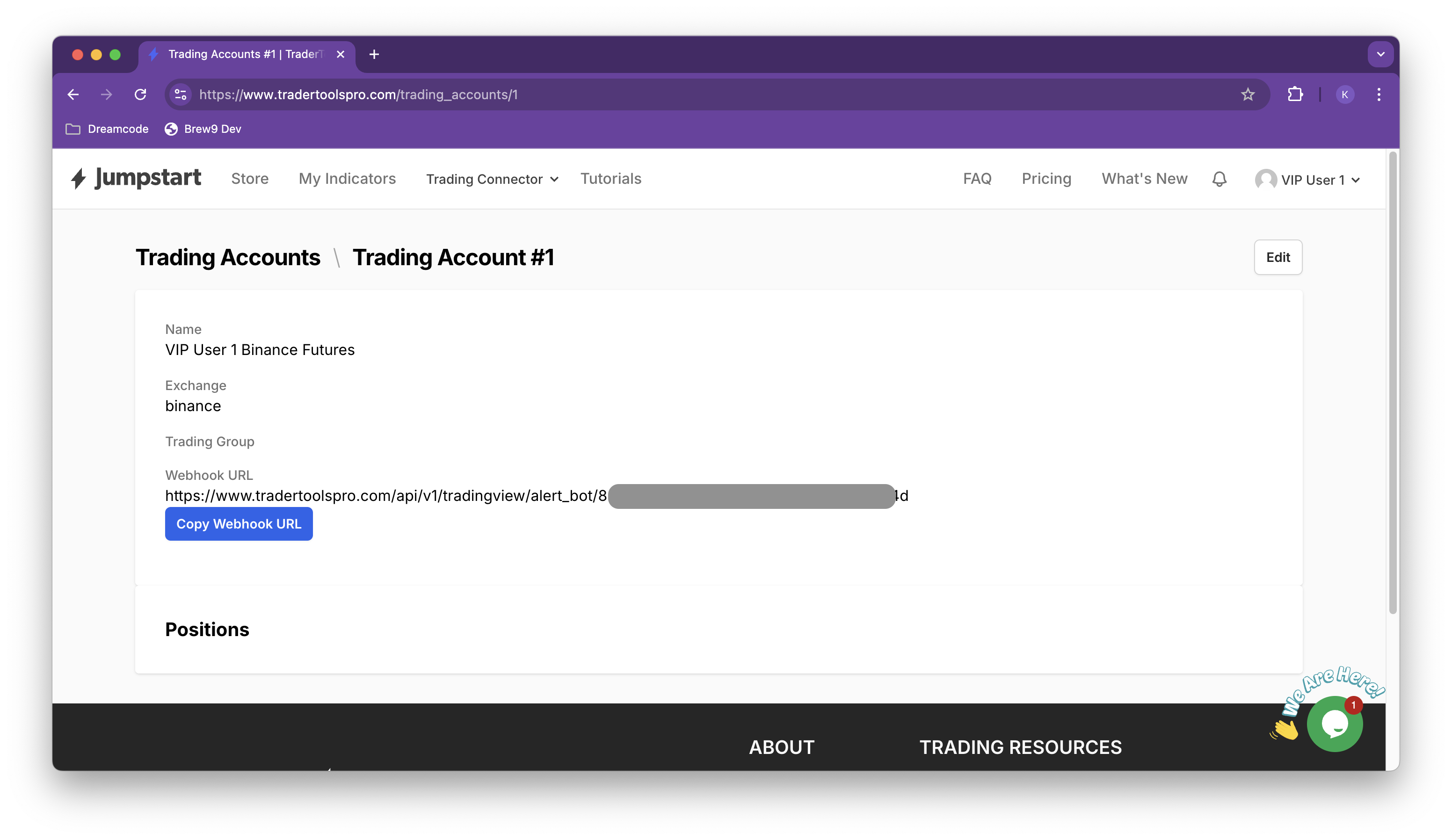
Task: Go to the Store page
Action: [x=249, y=179]
